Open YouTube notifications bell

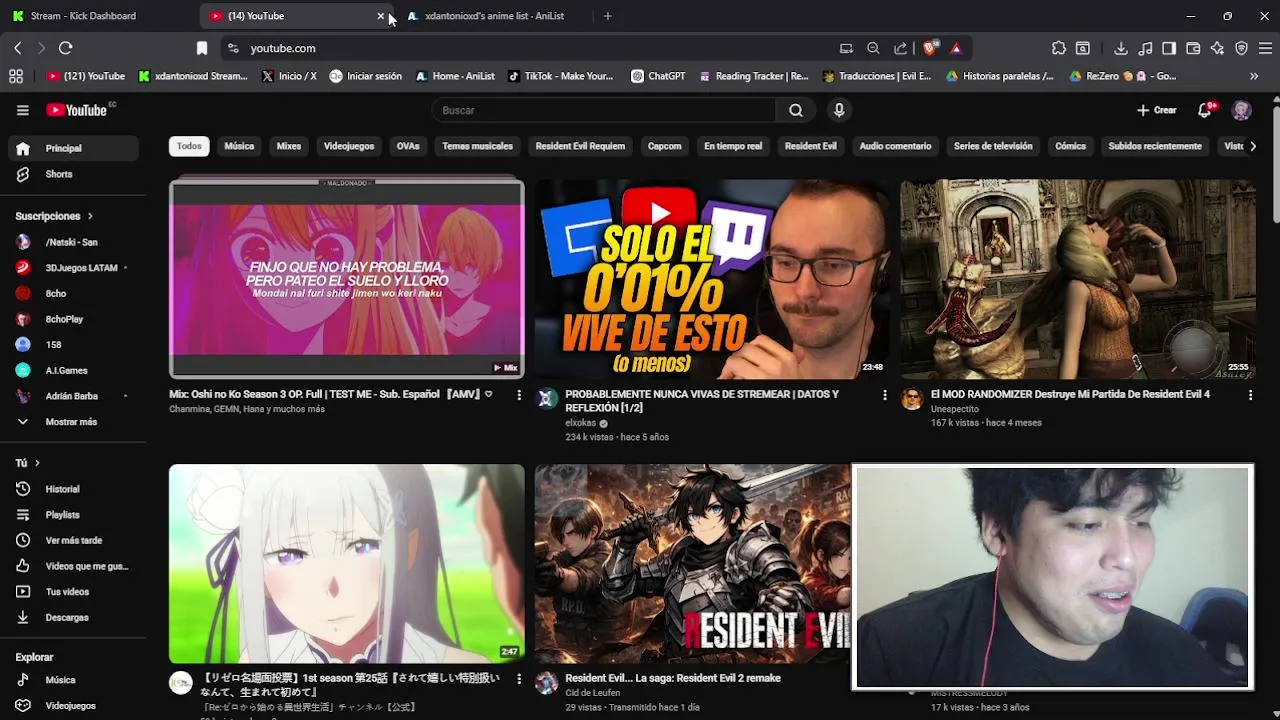[x=1205, y=110]
